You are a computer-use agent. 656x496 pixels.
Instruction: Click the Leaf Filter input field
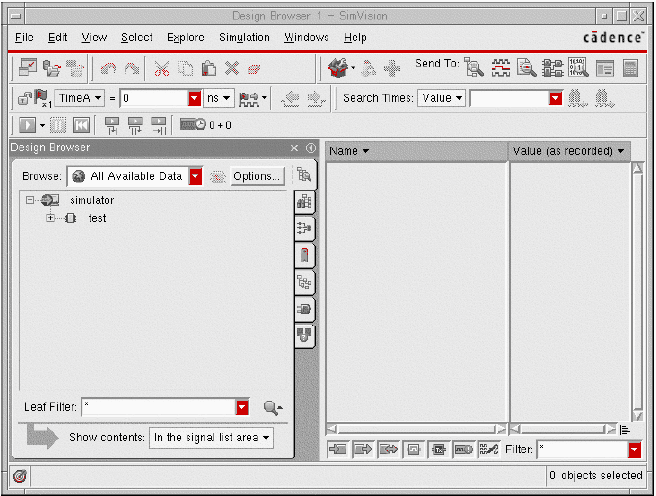point(159,407)
